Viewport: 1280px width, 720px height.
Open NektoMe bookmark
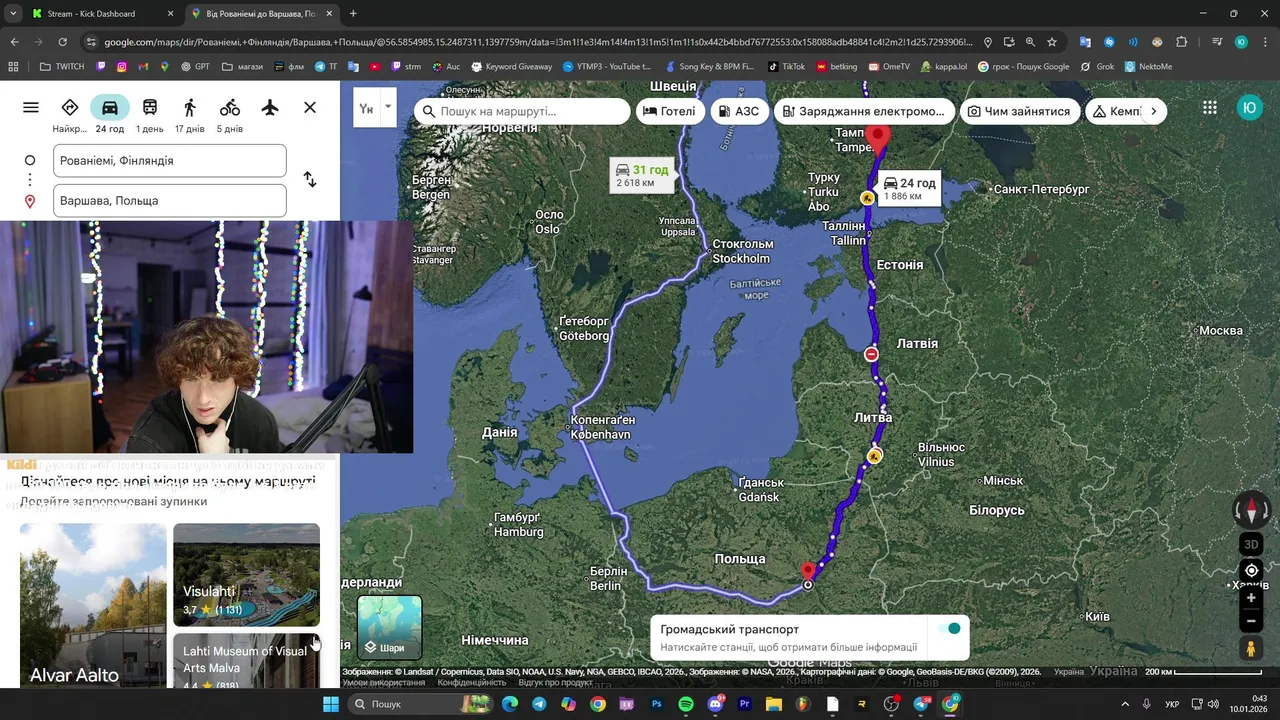[1148, 67]
